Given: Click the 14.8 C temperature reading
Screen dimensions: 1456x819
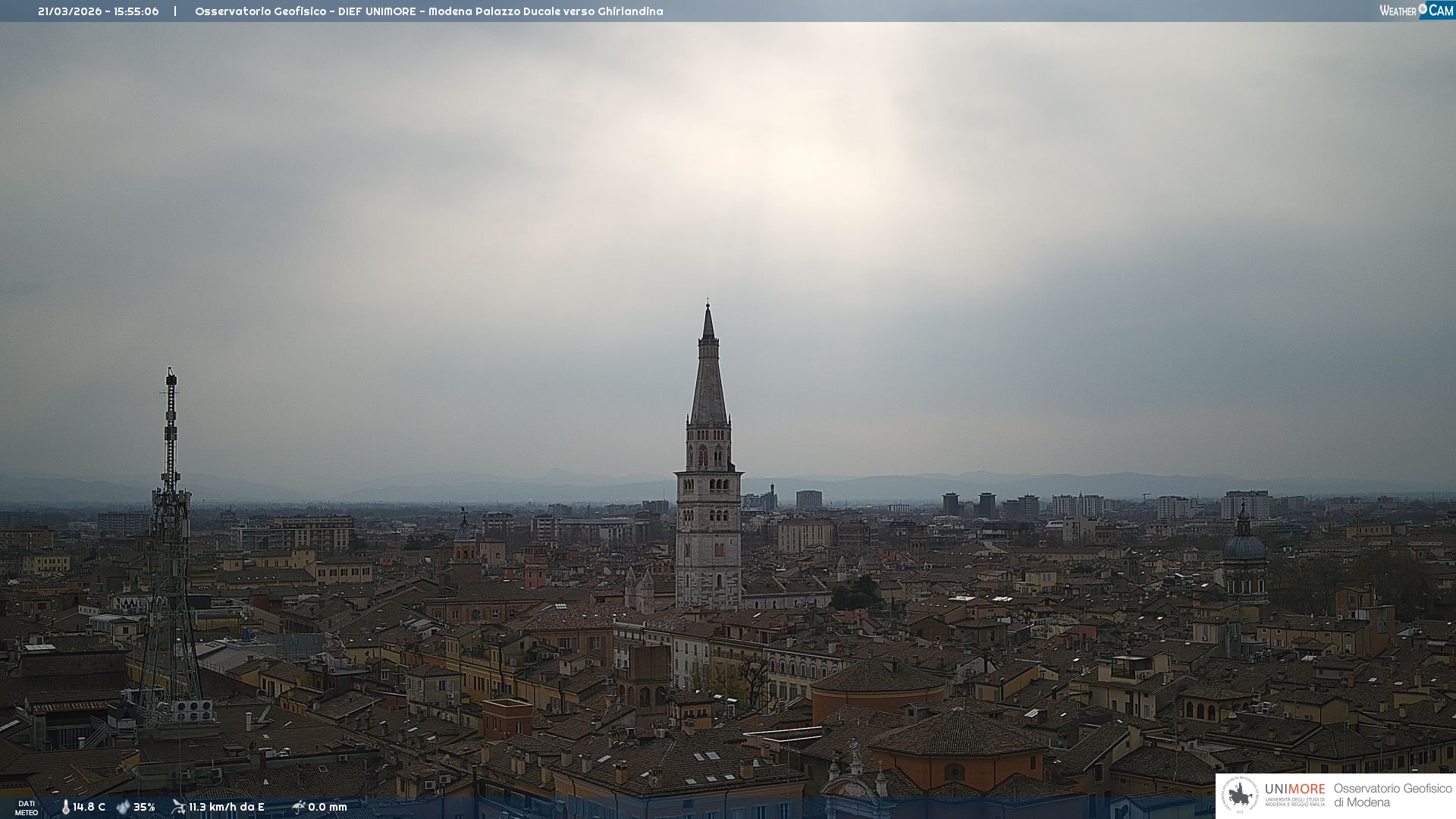Looking at the screenshot, I should pyautogui.click(x=89, y=807).
